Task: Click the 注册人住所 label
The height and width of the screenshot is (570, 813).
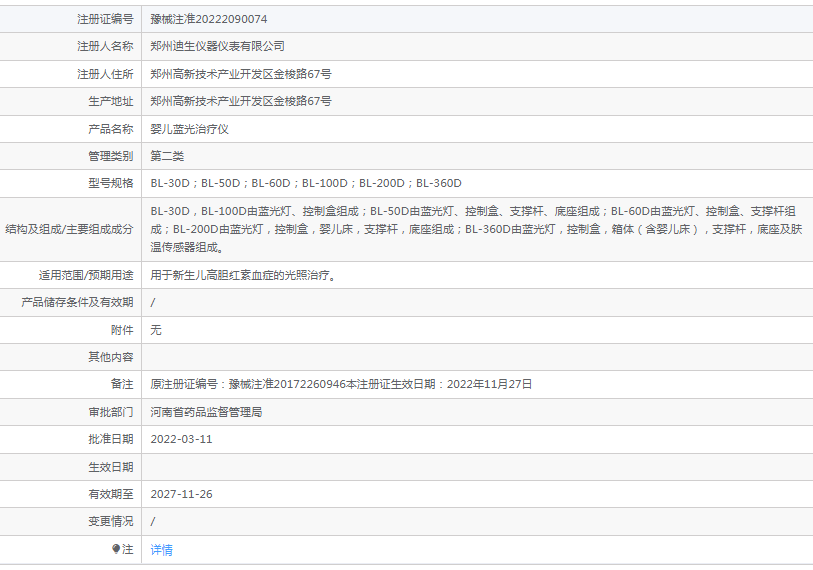Action: click(105, 74)
